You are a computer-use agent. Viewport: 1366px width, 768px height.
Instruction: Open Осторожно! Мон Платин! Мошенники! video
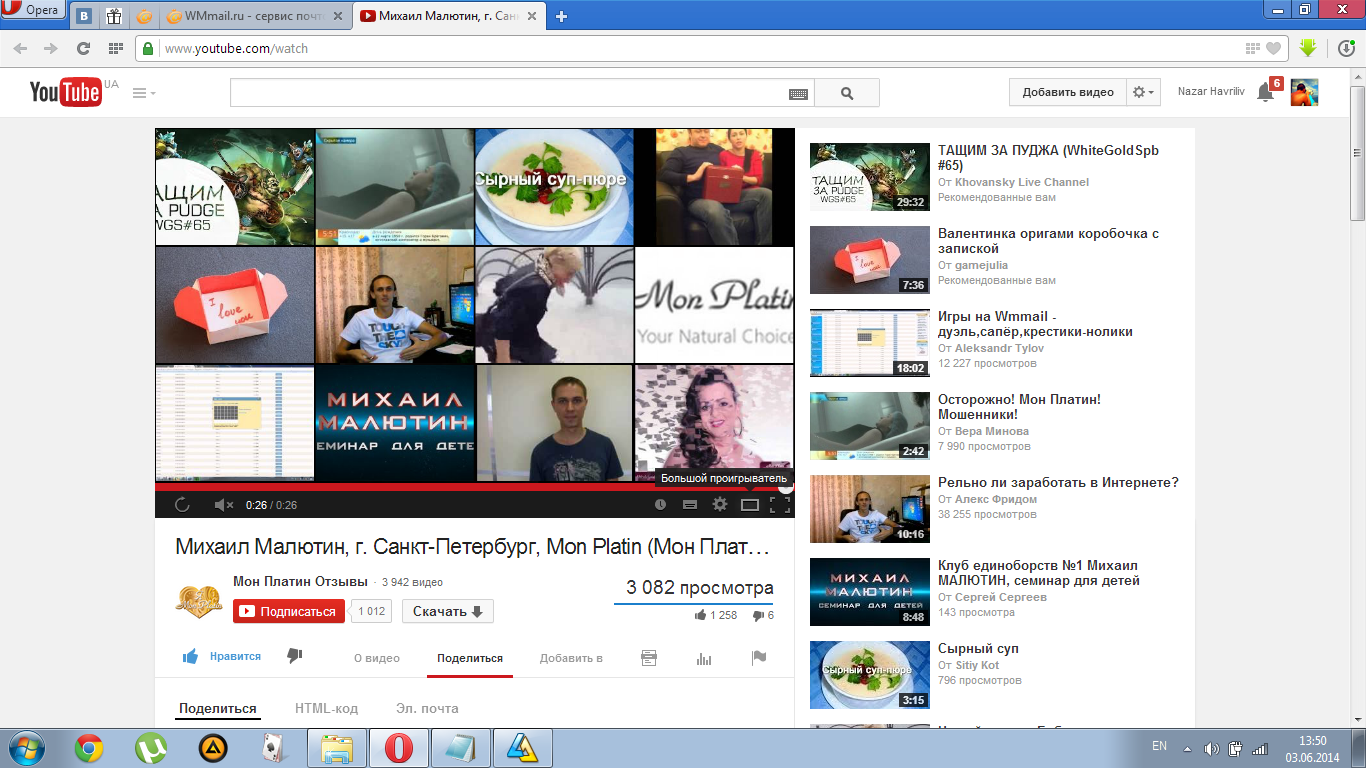coord(1019,407)
